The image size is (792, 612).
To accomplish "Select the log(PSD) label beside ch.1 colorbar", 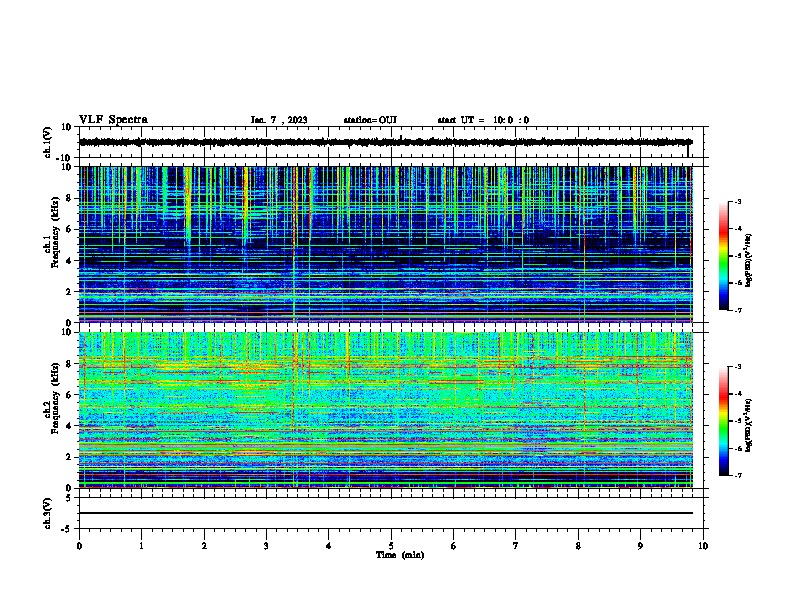I will click(x=749, y=260).
